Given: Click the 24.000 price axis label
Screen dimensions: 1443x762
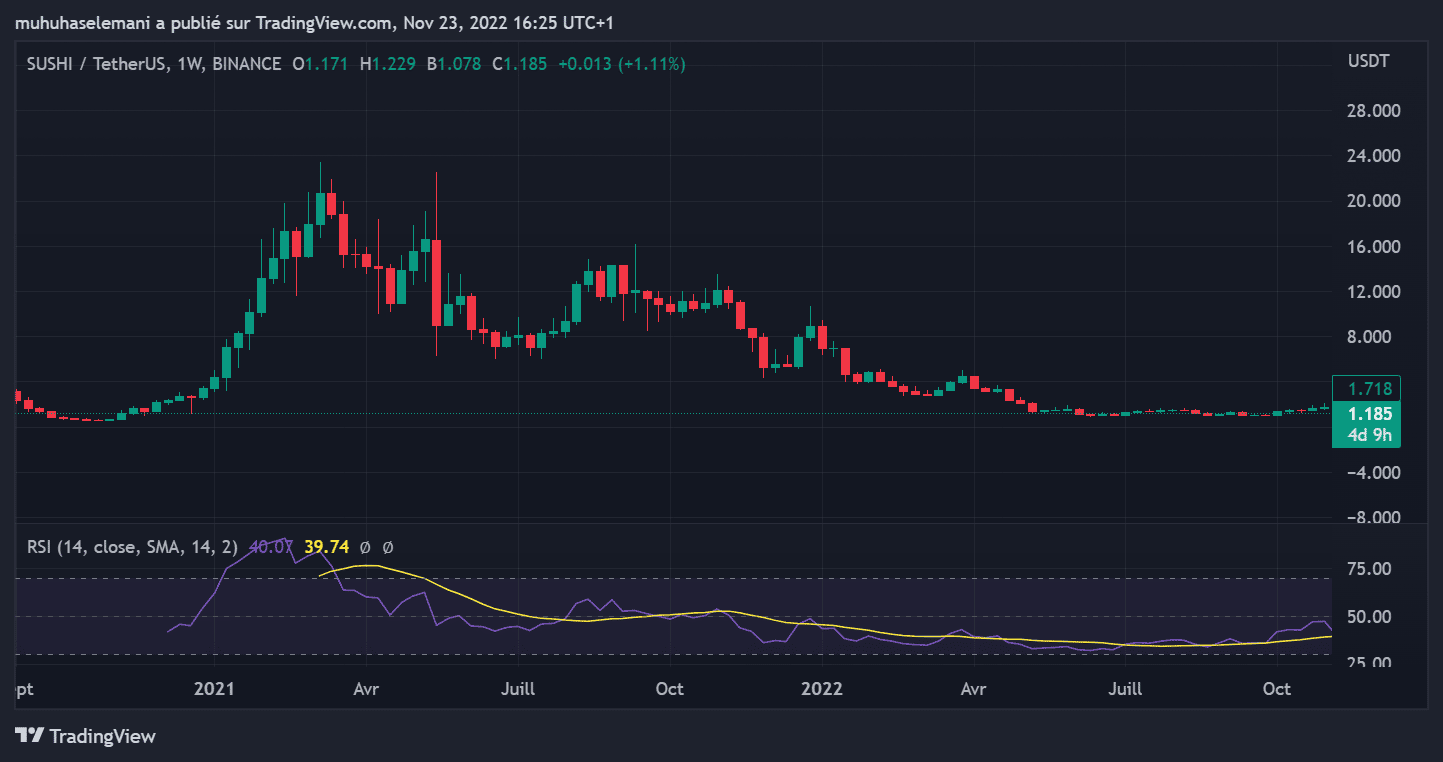Looking at the screenshot, I should [x=1373, y=156].
